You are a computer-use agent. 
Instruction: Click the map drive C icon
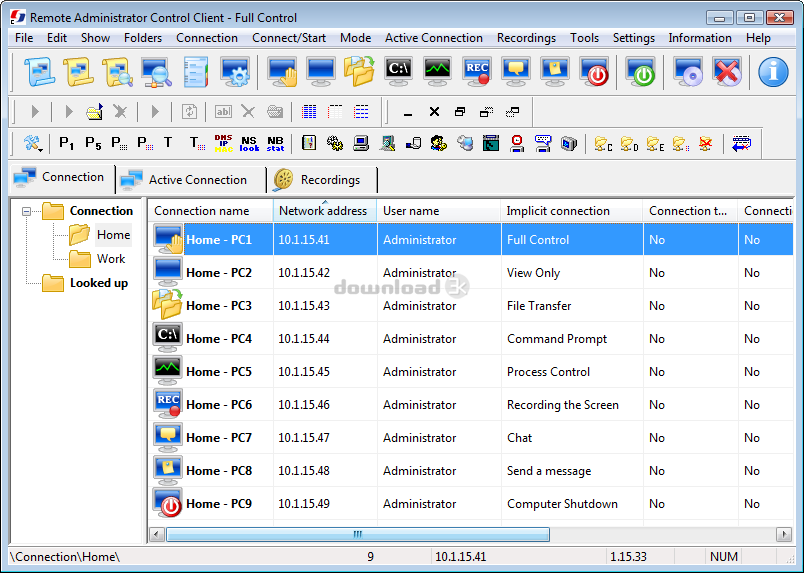pos(603,144)
